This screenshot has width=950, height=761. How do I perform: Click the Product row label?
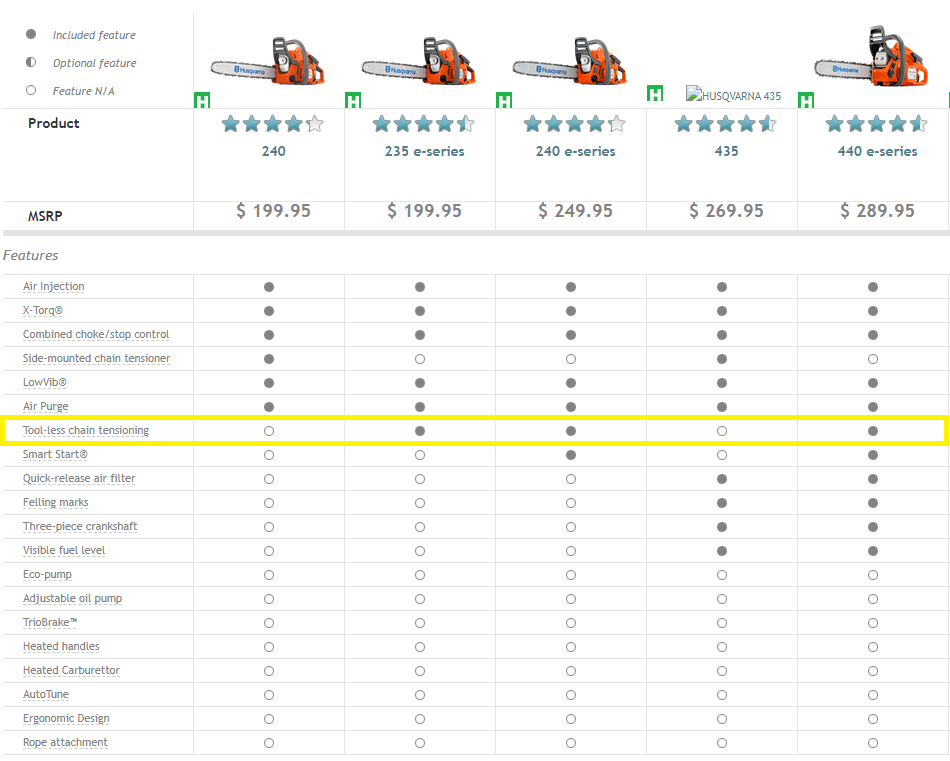53,124
